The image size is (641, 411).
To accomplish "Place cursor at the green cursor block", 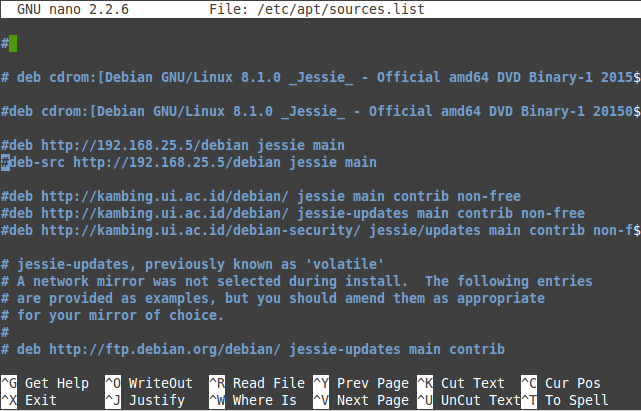I will pos(13,43).
